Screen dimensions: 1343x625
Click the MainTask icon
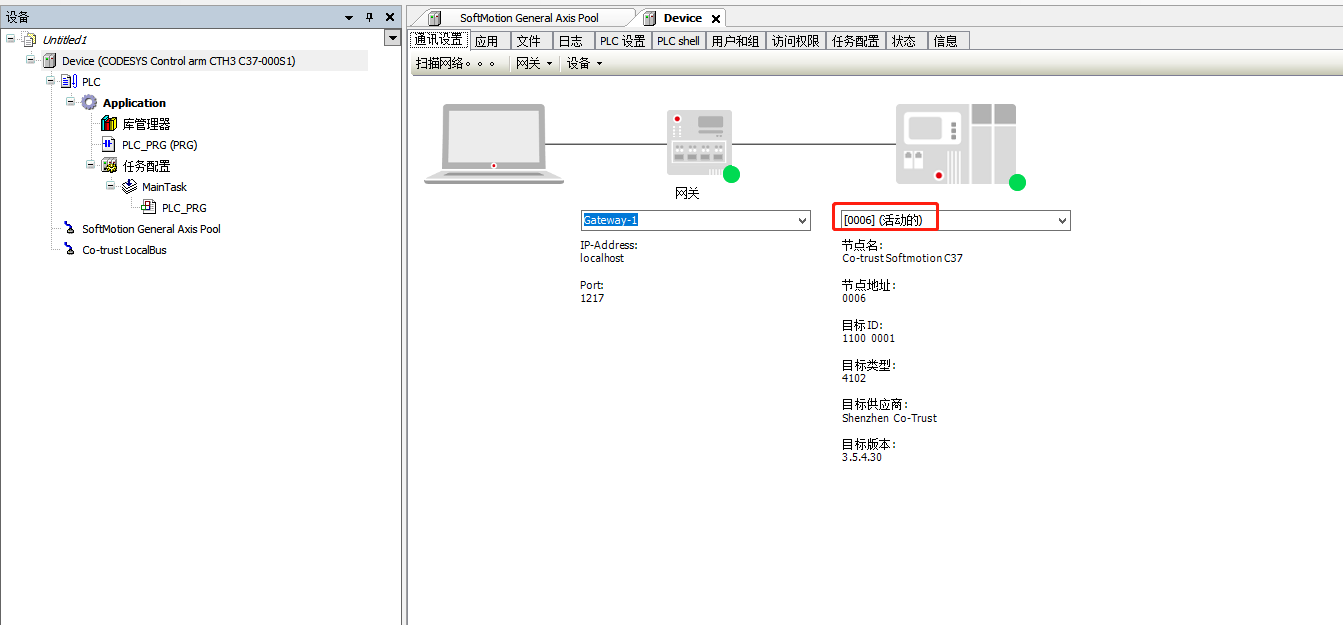(x=129, y=187)
